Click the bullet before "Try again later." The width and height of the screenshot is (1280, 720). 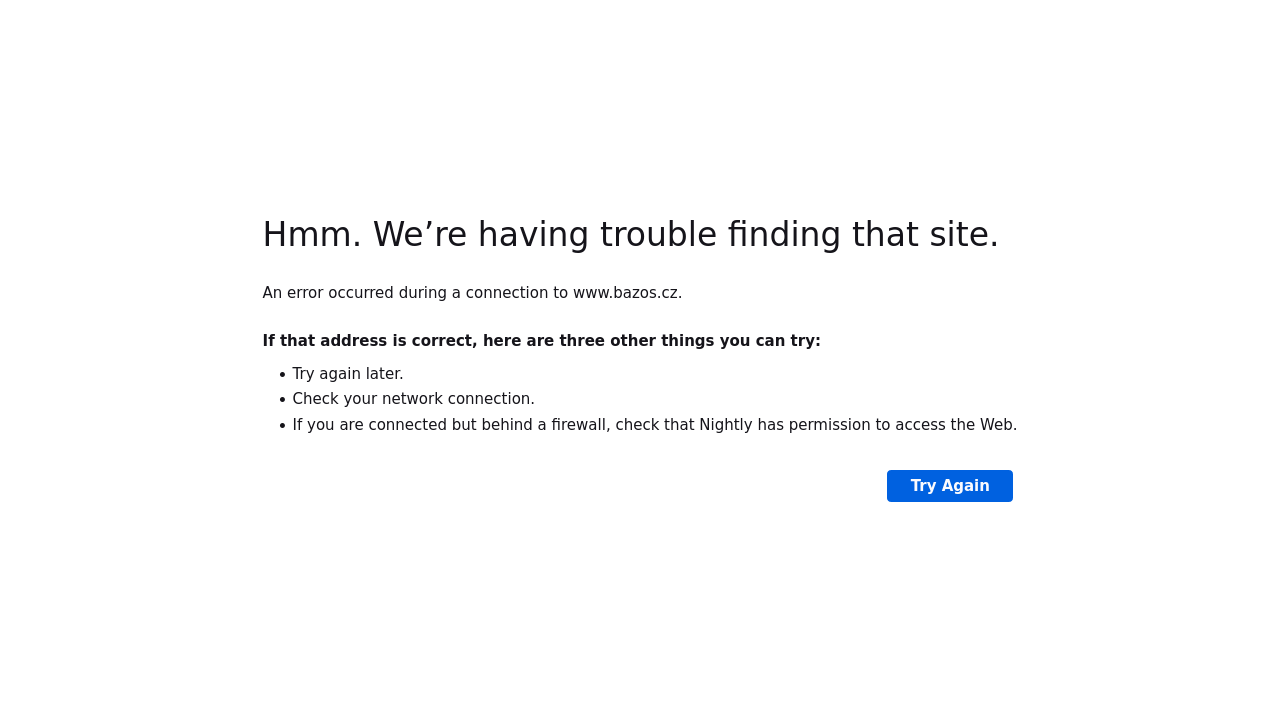coord(282,375)
